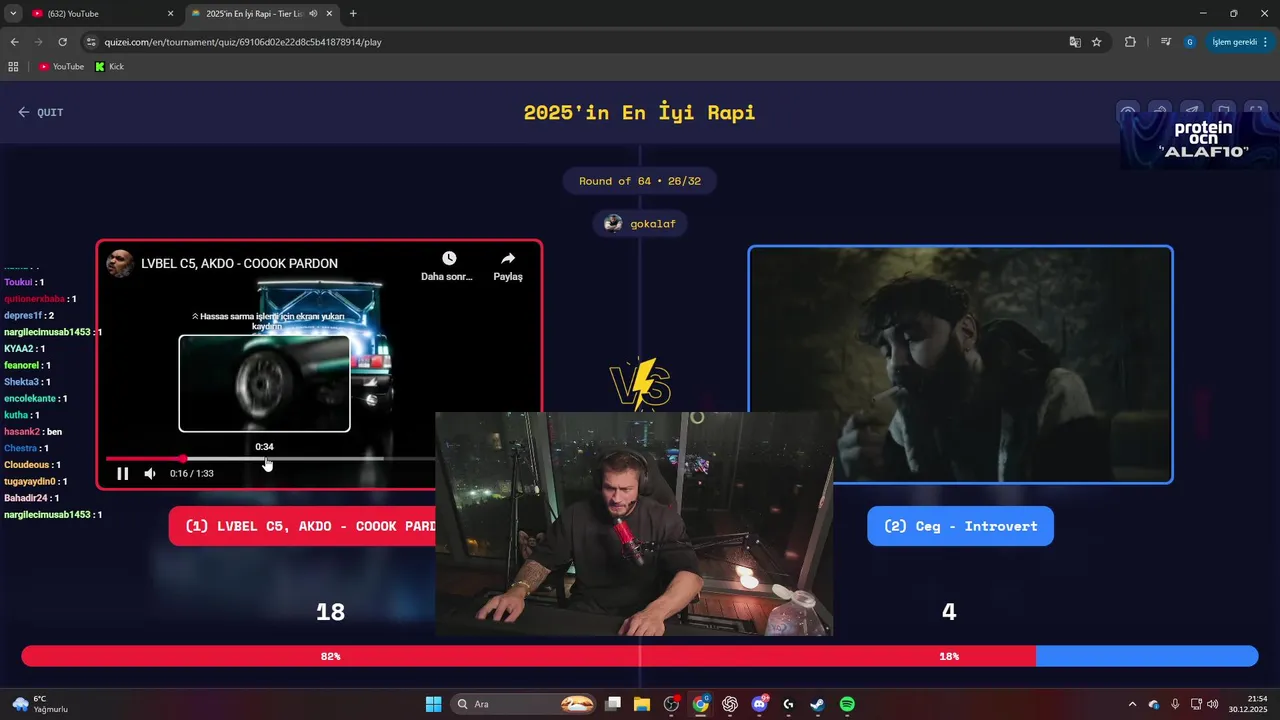Open Task View on the taskbar
1280x720 pixels.
(613, 704)
